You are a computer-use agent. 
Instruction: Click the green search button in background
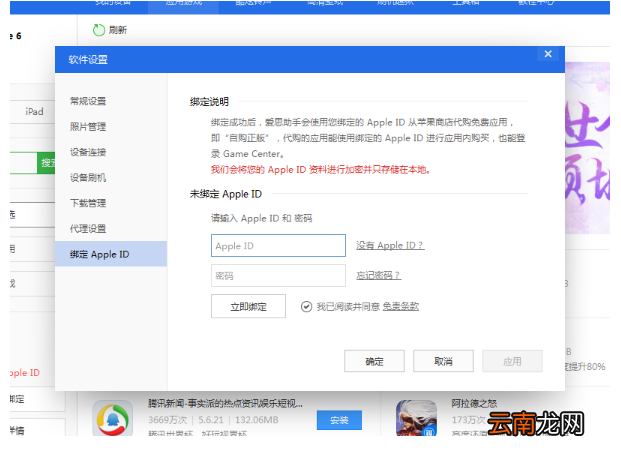point(46,162)
